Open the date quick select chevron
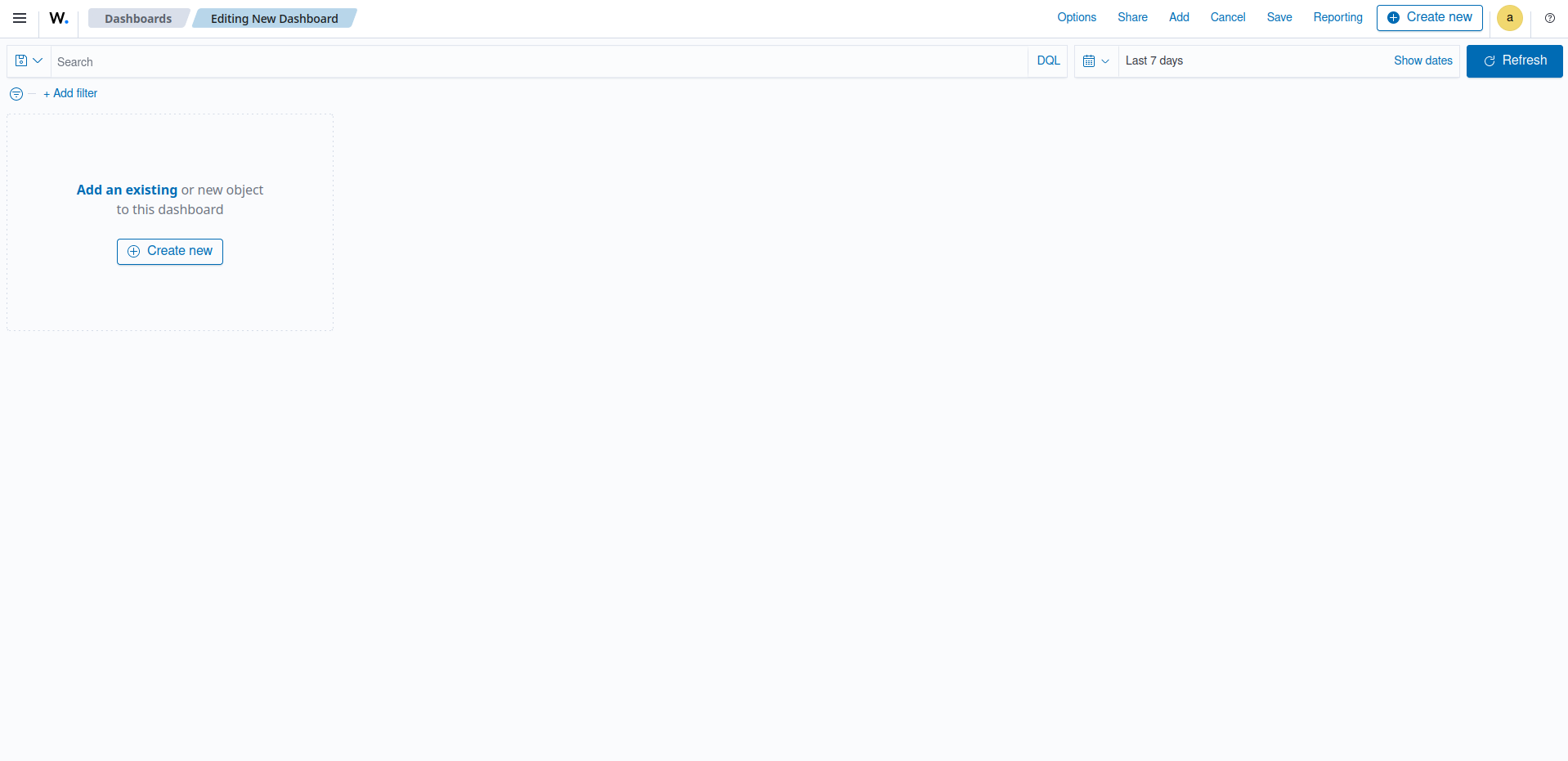Viewport: 1568px width, 761px height. point(1105,61)
